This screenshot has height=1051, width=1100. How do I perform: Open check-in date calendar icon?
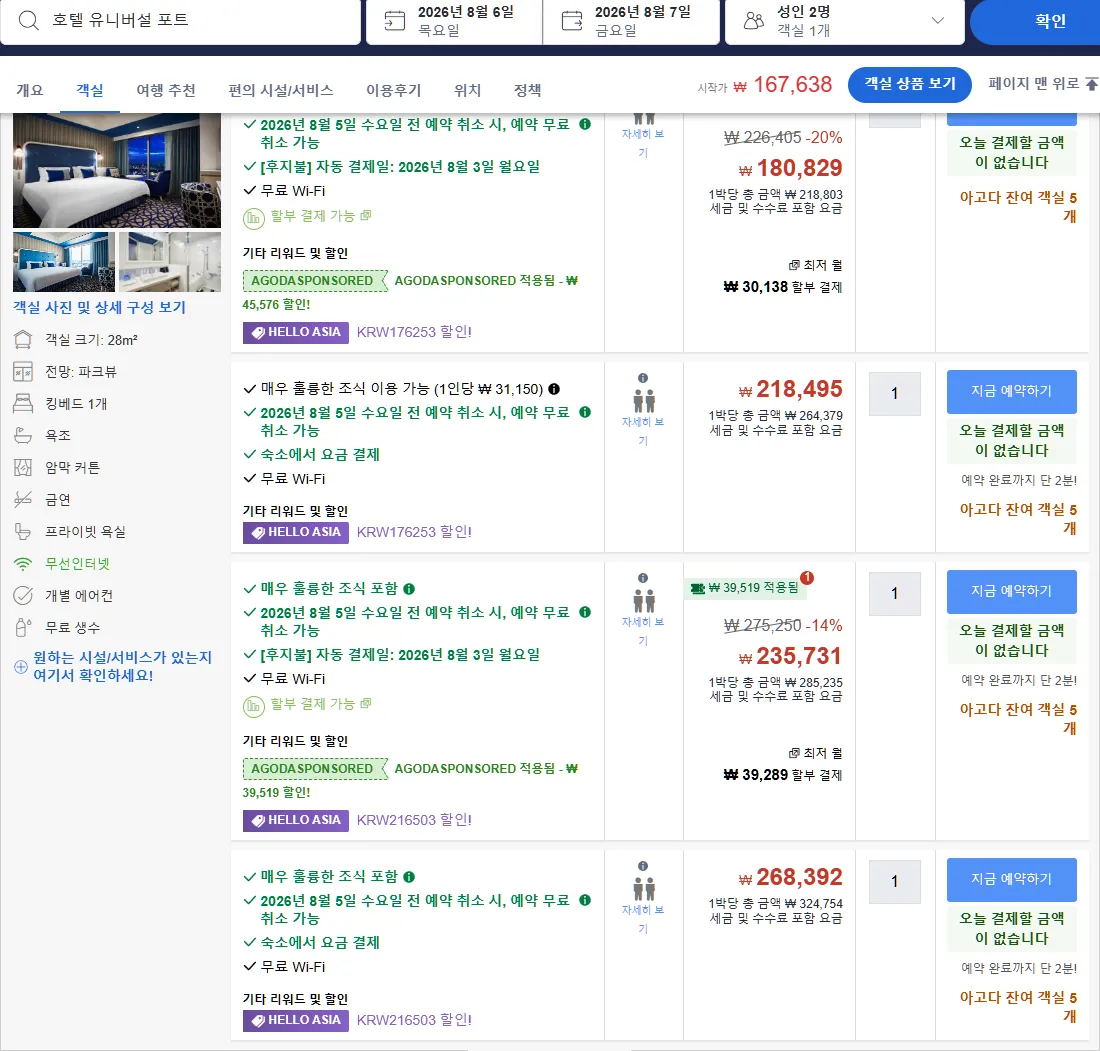pyautogui.click(x=395, y=21)
